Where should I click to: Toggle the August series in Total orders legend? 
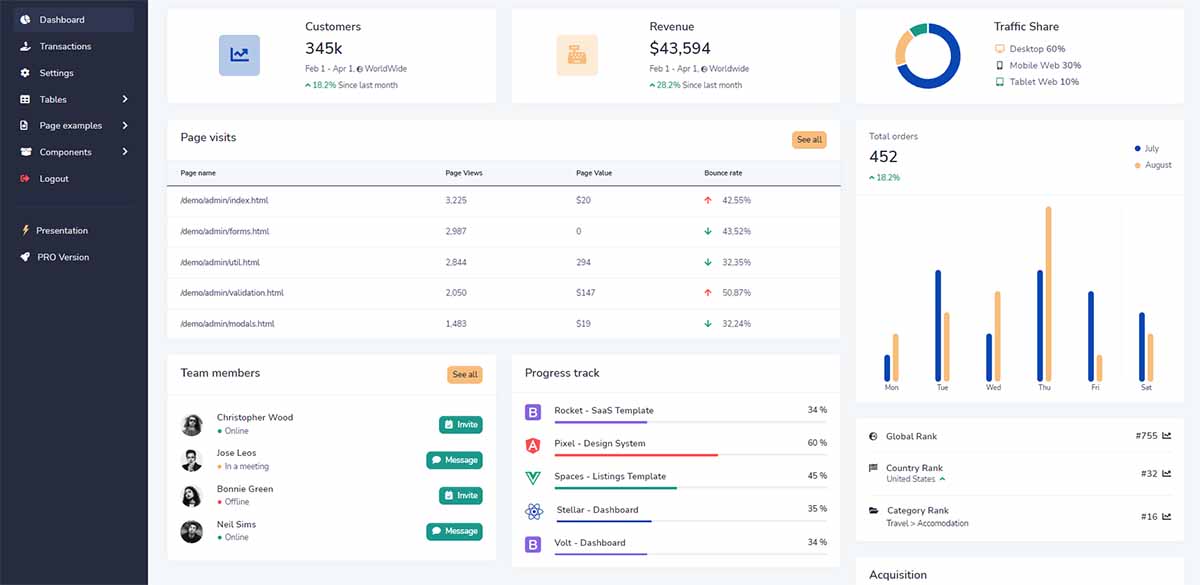coord(1151,164)
